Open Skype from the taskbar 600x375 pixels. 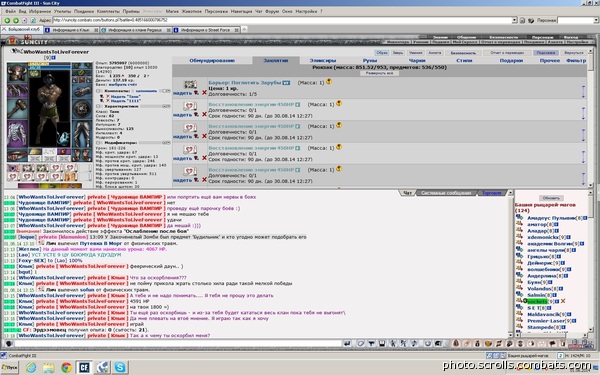[120, 367]
